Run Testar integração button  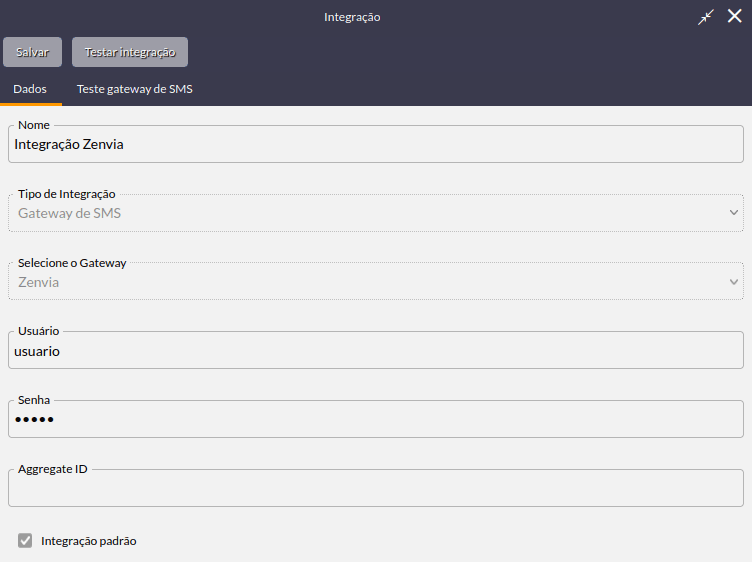click(x=130, y=52)
